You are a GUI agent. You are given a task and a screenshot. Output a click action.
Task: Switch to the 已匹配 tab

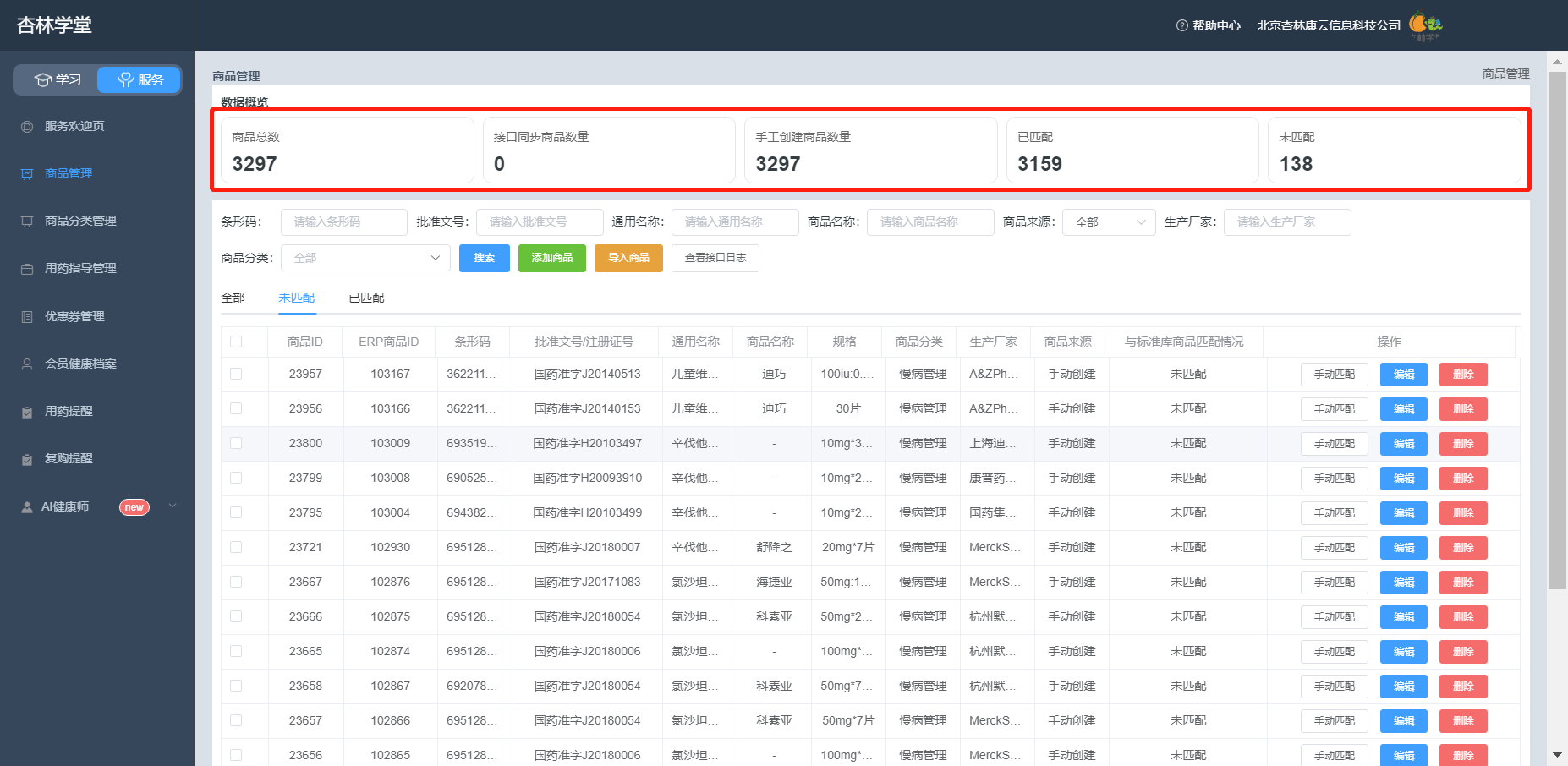[366, 298]
